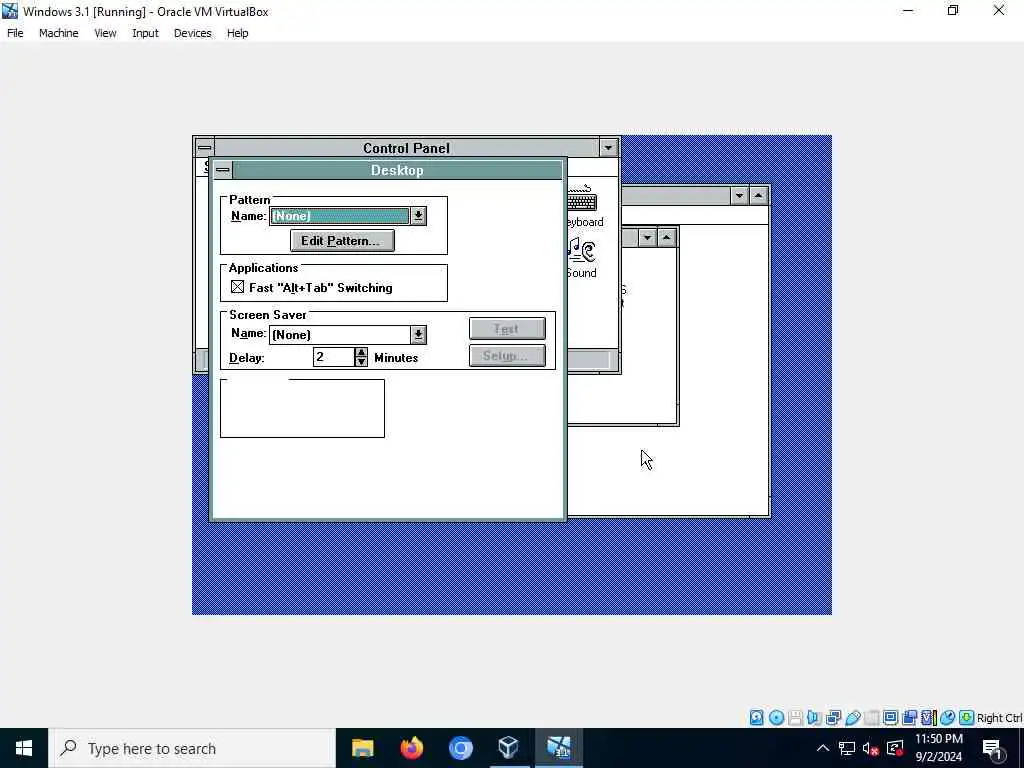This screenshot has width=1024, height=768.
Task: Open the Control Panel window's control-menu box
Action: [204, 148]
